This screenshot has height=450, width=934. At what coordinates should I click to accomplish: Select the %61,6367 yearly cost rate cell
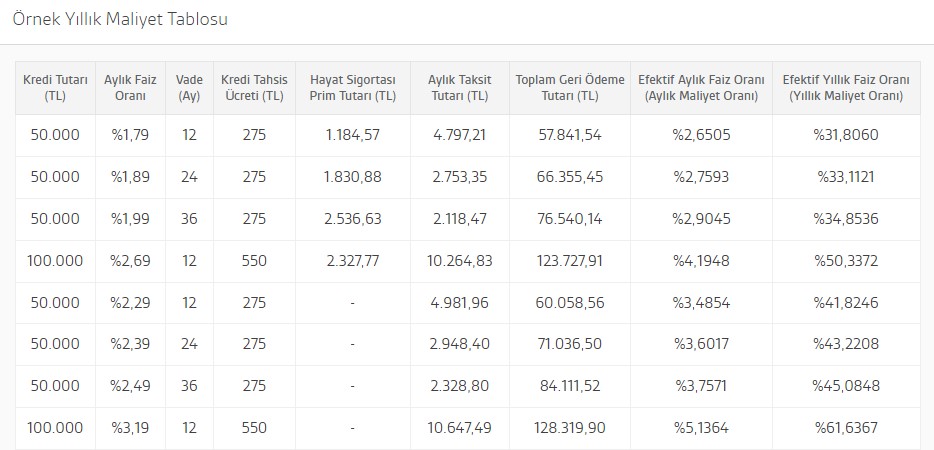tap(846, 428)
